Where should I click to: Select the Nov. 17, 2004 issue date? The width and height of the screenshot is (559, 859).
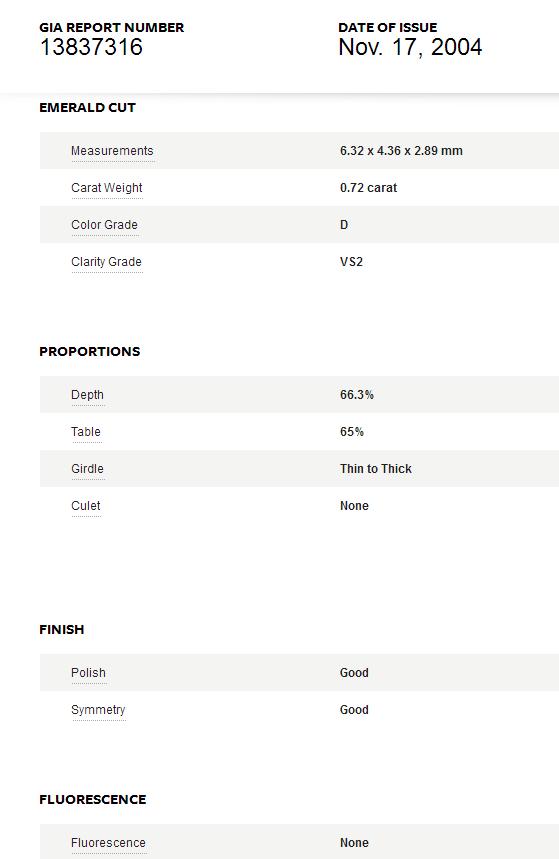[410, 47]
